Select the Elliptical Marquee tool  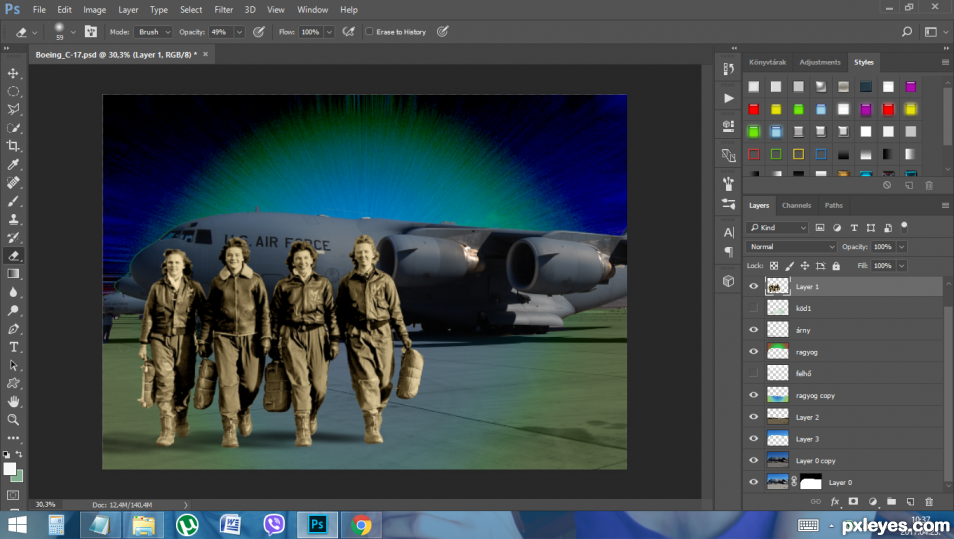(13, 91)
